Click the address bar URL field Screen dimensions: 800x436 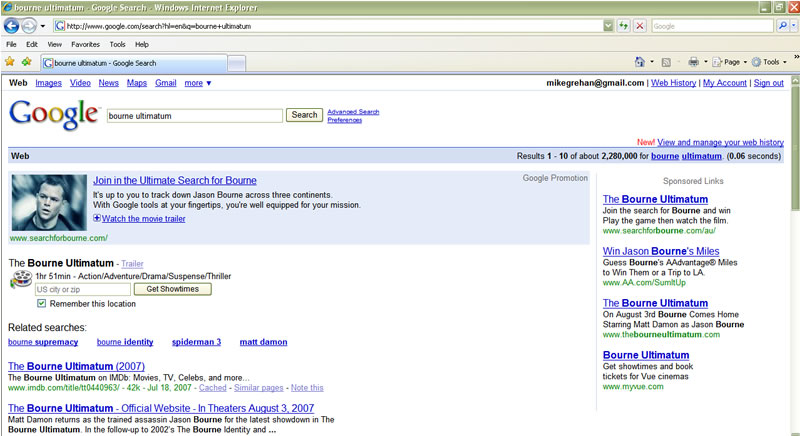pos(328,26)
